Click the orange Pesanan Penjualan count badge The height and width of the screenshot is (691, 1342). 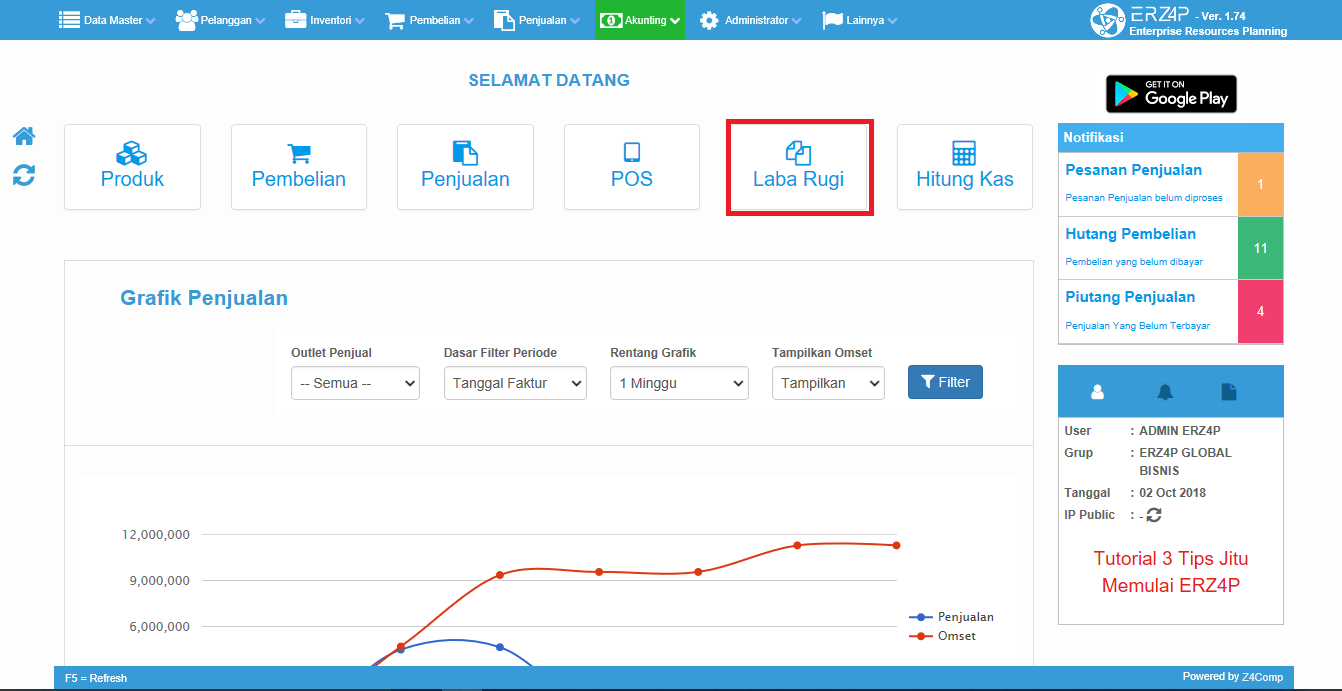click(x=1260, y=184)
